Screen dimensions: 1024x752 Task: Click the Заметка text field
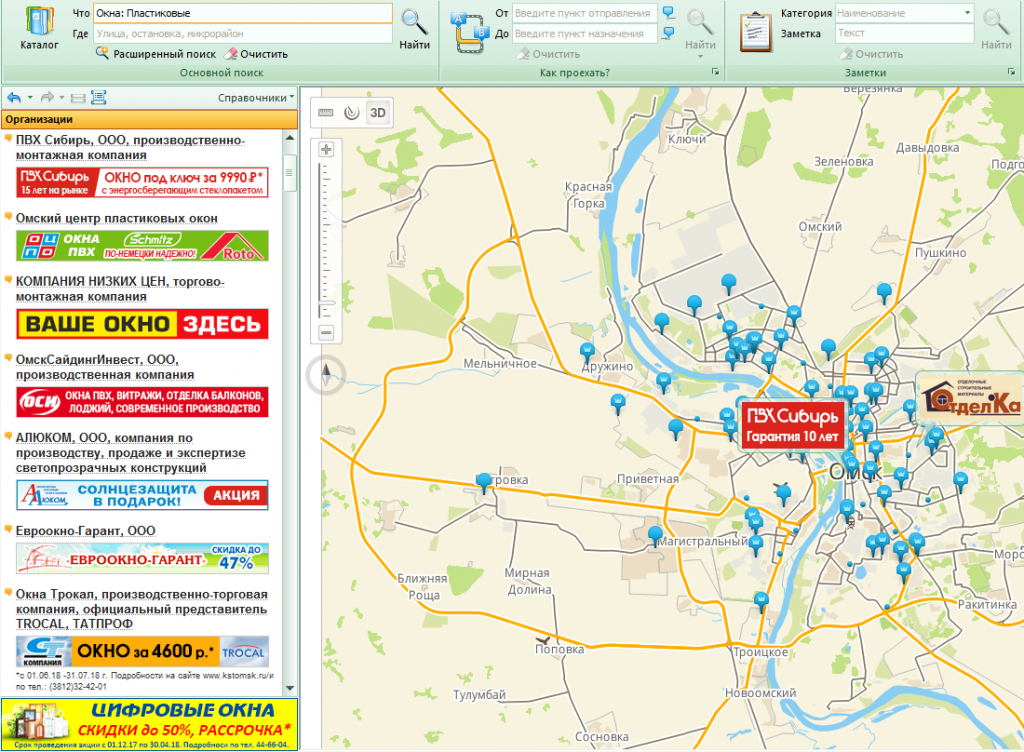tap(904, 33)
